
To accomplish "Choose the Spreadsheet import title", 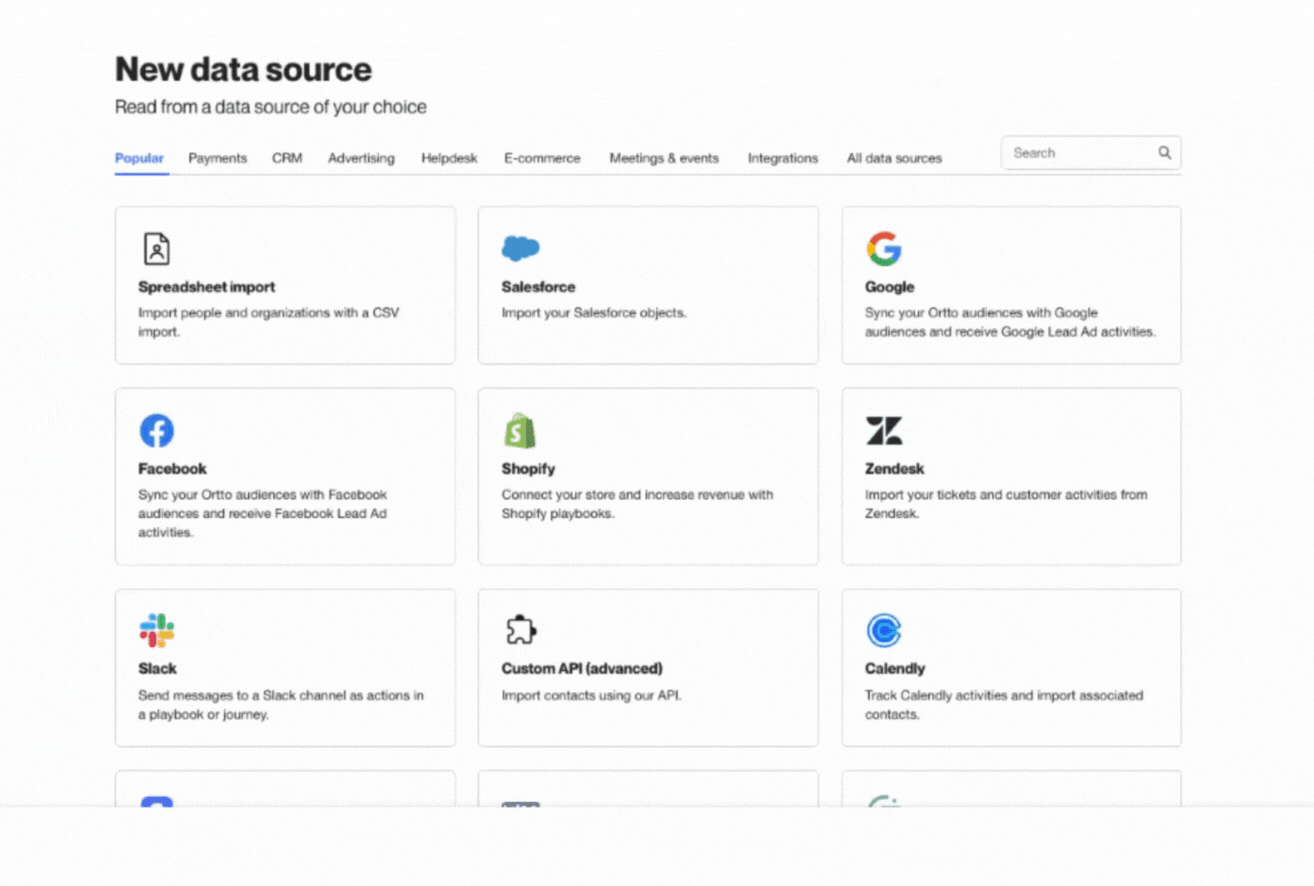I will 207,287.
